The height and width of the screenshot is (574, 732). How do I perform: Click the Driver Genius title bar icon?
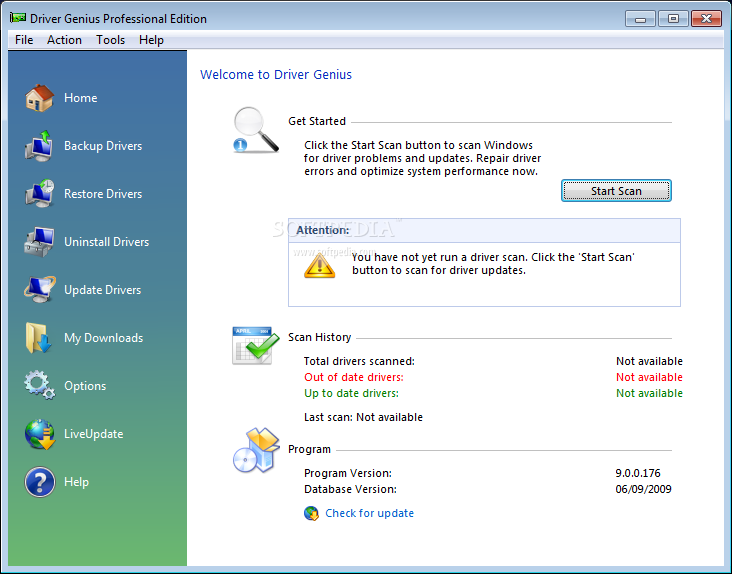[x=18, y=18]
